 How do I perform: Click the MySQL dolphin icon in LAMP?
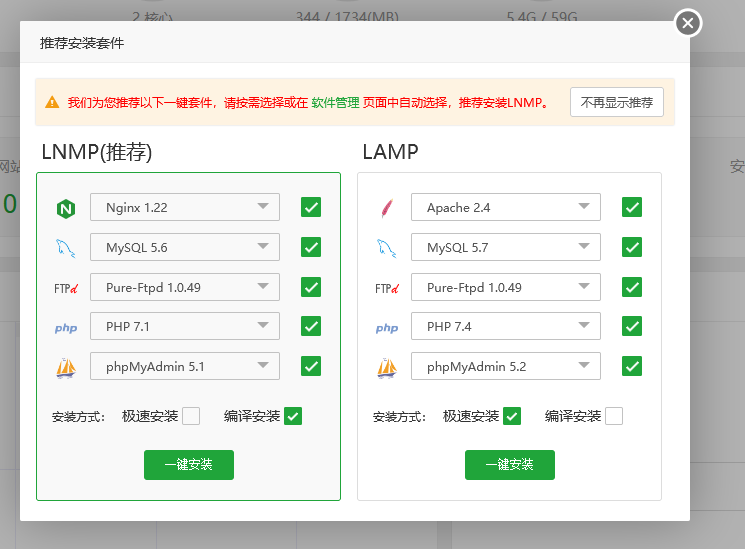[x=387, y=248]
